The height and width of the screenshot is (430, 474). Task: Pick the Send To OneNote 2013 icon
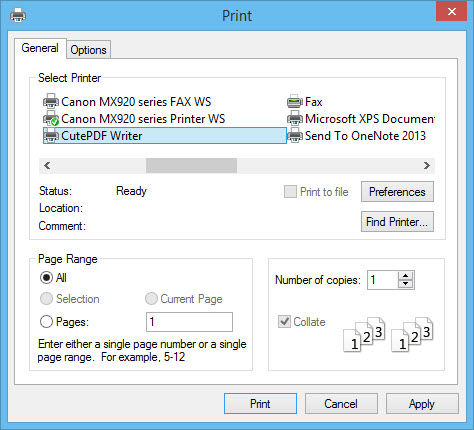[295, 135]
